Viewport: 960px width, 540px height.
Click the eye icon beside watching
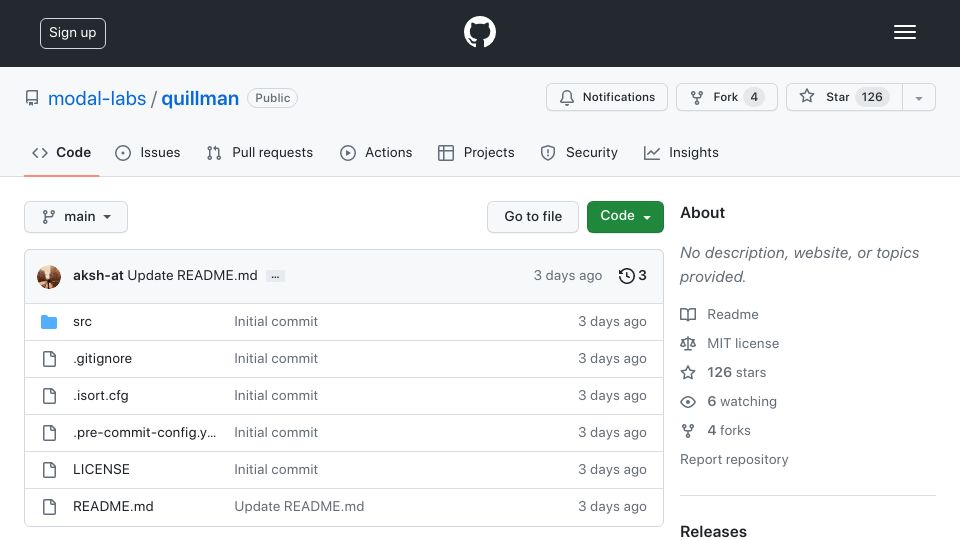coord(688,402)
